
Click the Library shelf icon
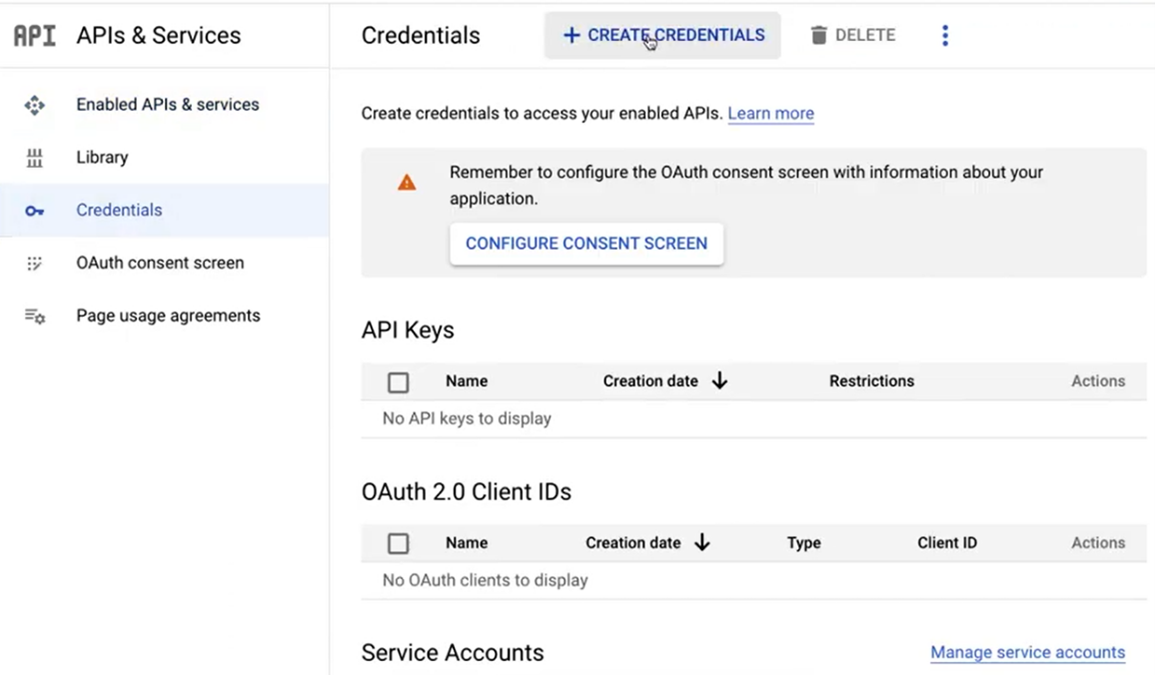coord(35,158)
